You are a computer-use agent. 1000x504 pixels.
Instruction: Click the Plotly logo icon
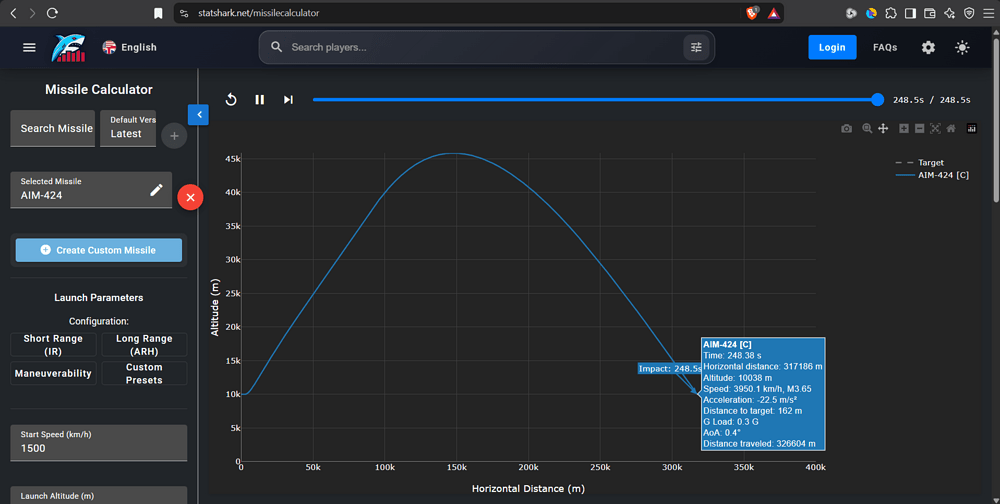(x=971, y=128)
